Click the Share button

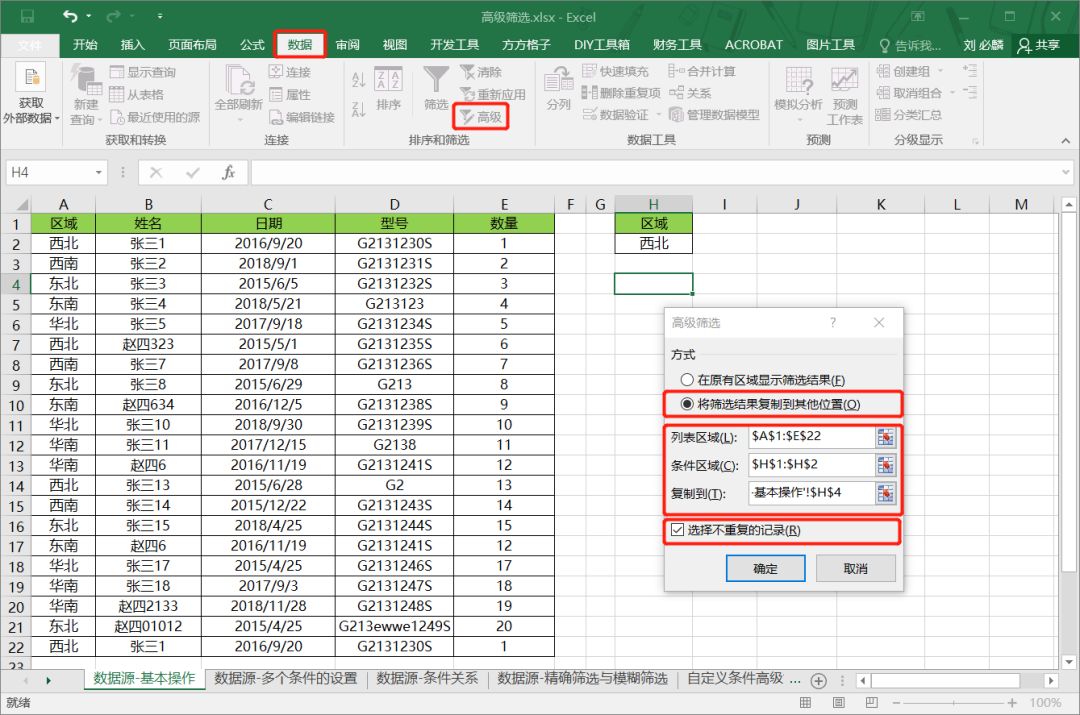pyautogui.click(x=1039, y=45)
